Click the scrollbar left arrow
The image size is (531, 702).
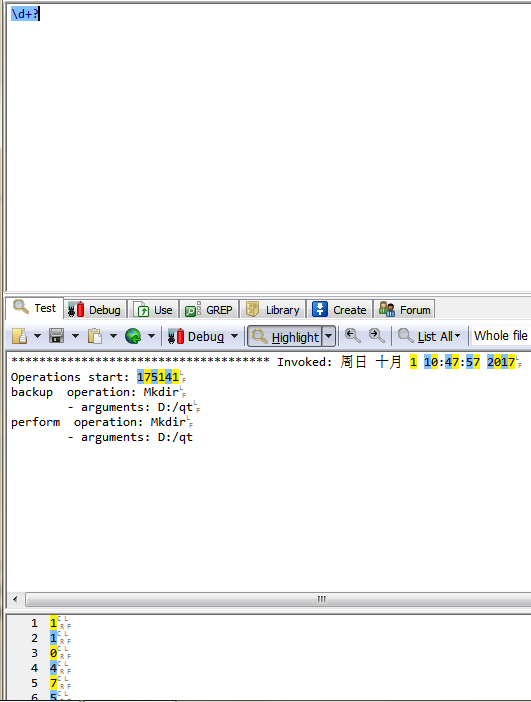pyautogui.click(x=15, y=599)
